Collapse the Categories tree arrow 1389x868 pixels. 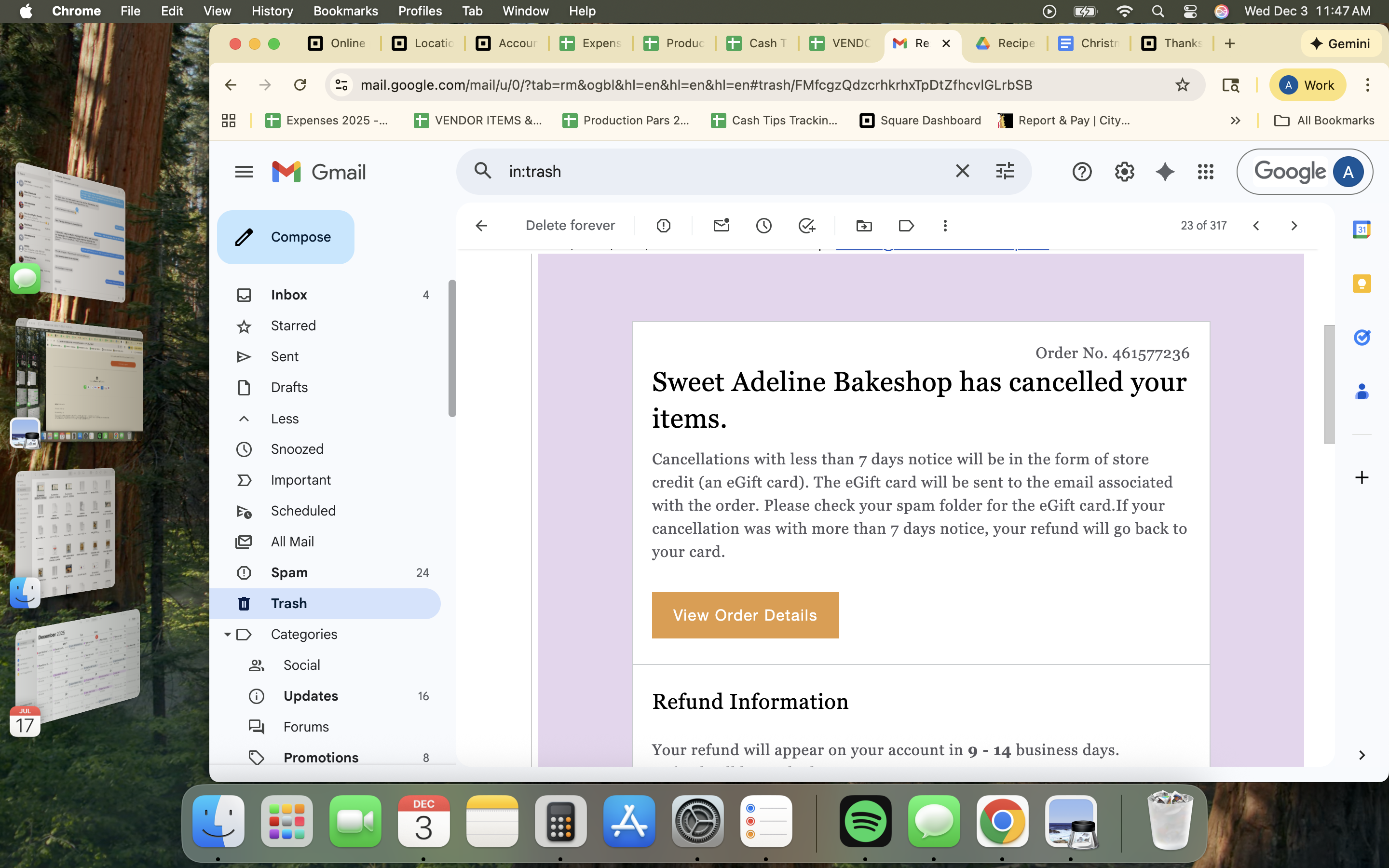[227, 634]
